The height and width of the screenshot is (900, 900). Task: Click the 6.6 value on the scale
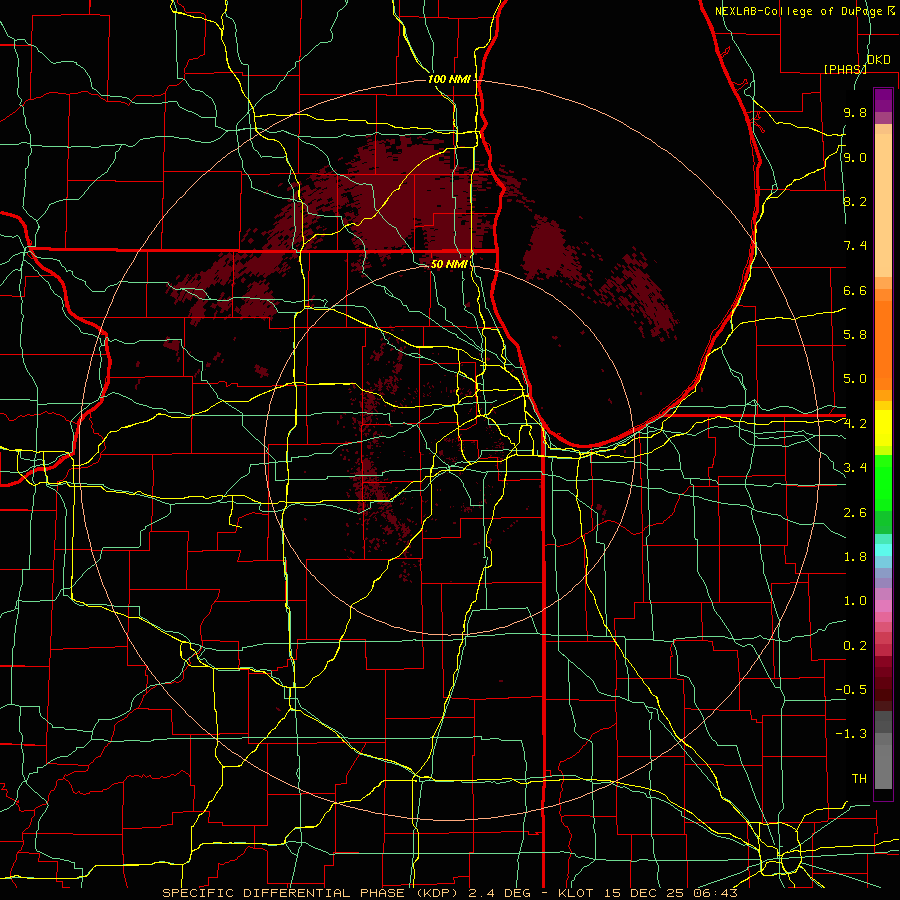tap(855, 290)
